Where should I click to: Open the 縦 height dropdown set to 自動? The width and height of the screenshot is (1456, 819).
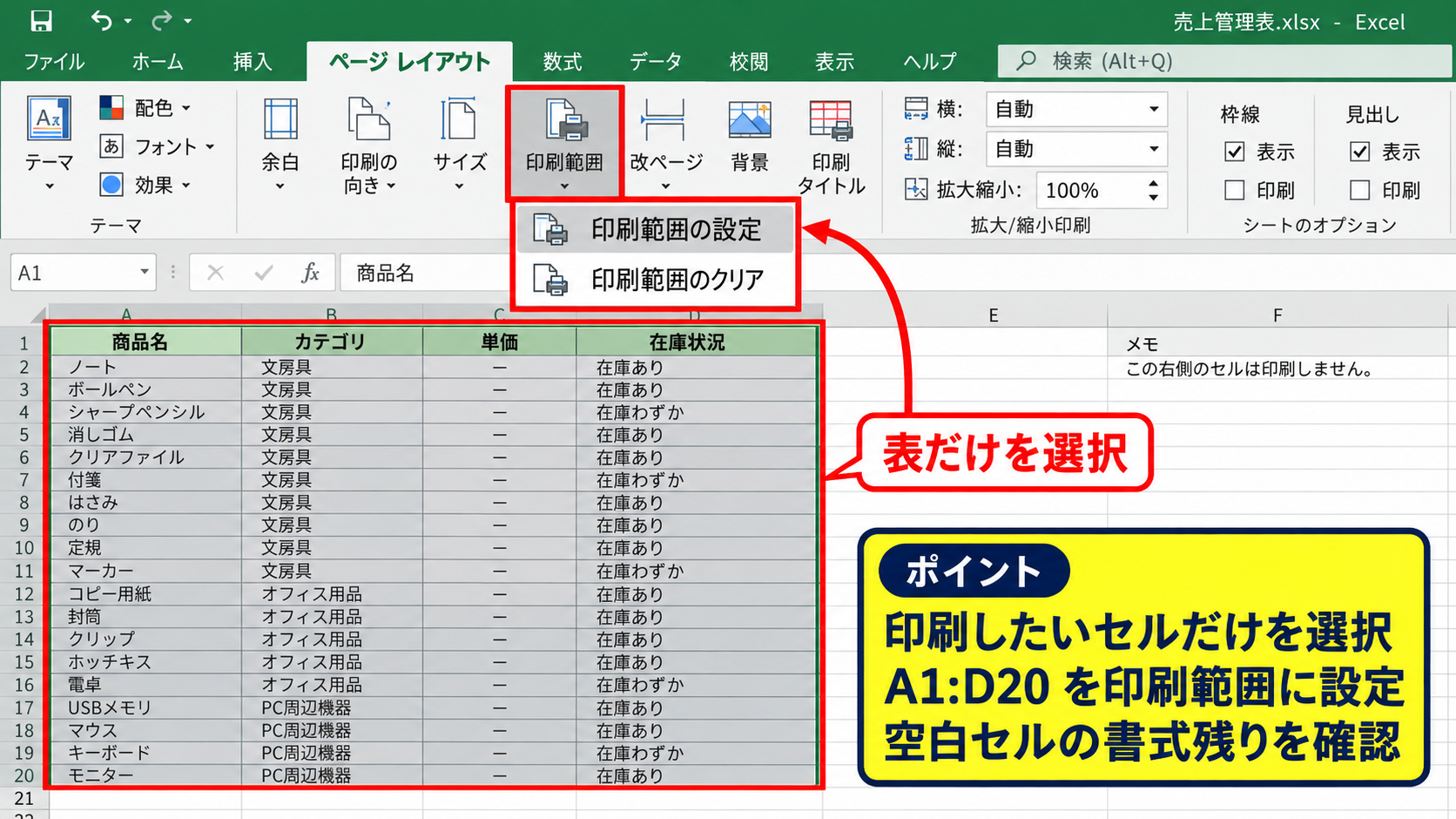click(1076, 149)
